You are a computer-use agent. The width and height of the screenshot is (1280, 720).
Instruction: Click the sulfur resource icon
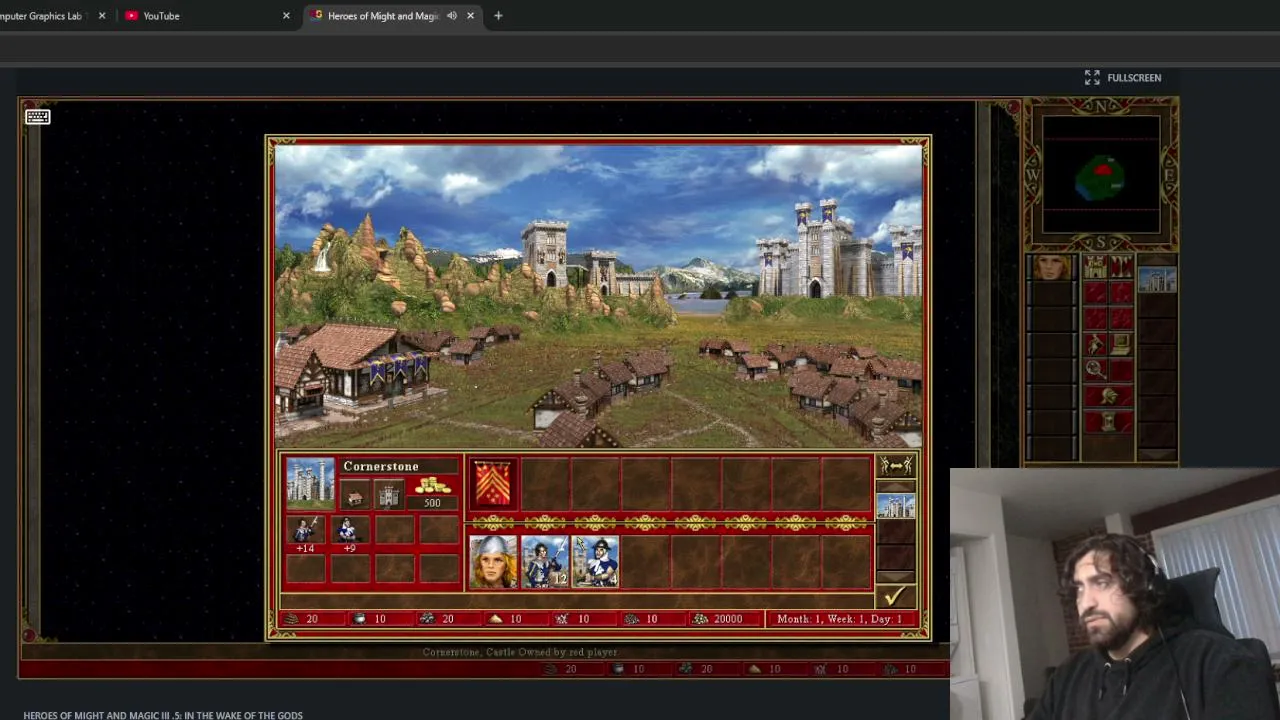coord(495,619)
